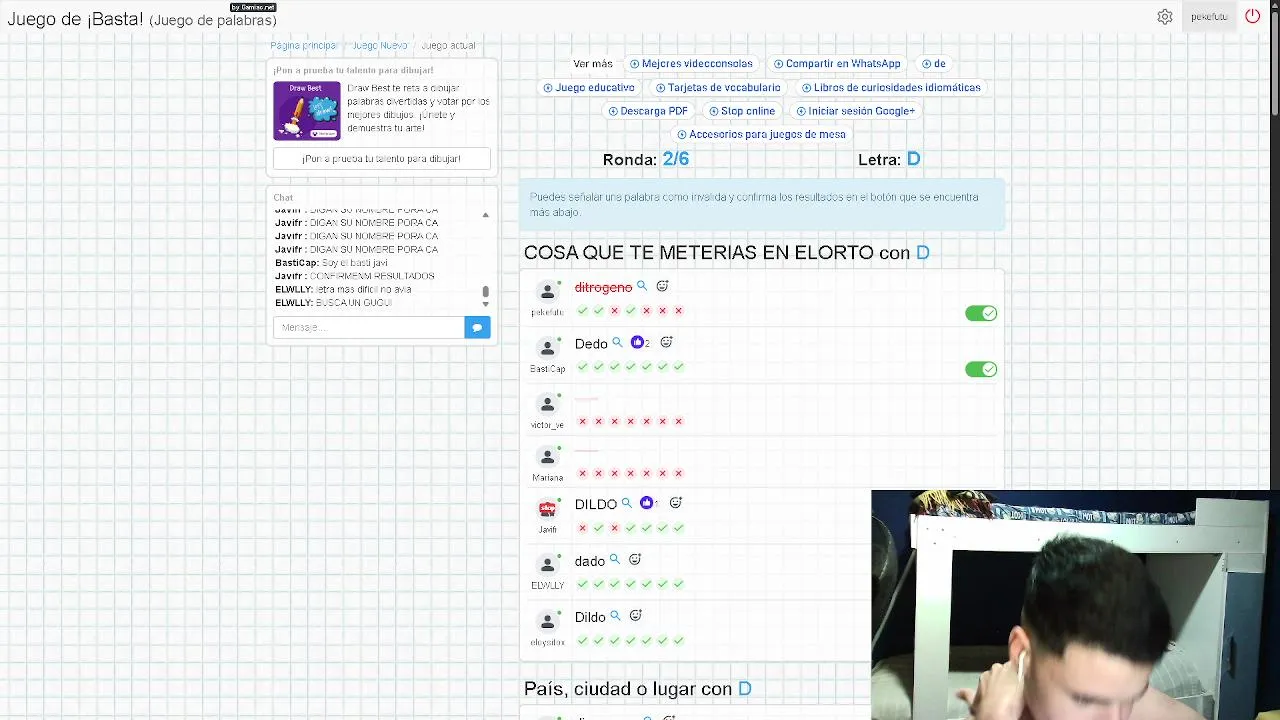
Task: Go to Página principal breadcrumb
Action: tap(304, 46)
